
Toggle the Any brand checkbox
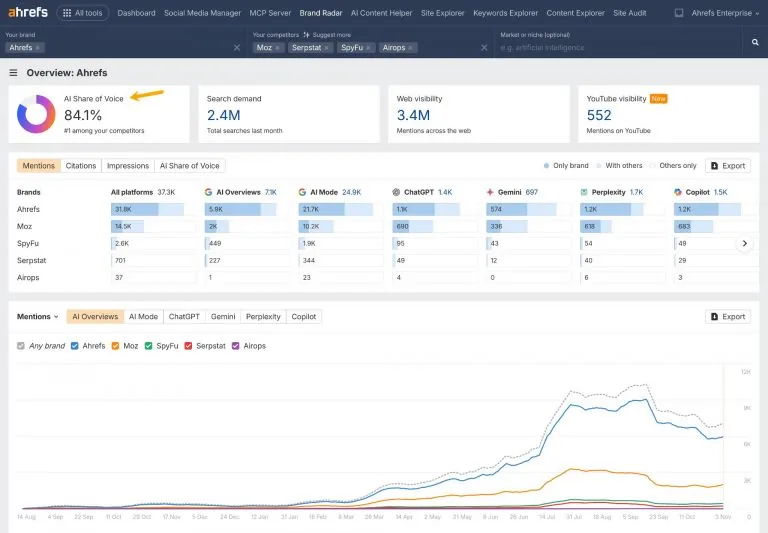tap(21, 346)
